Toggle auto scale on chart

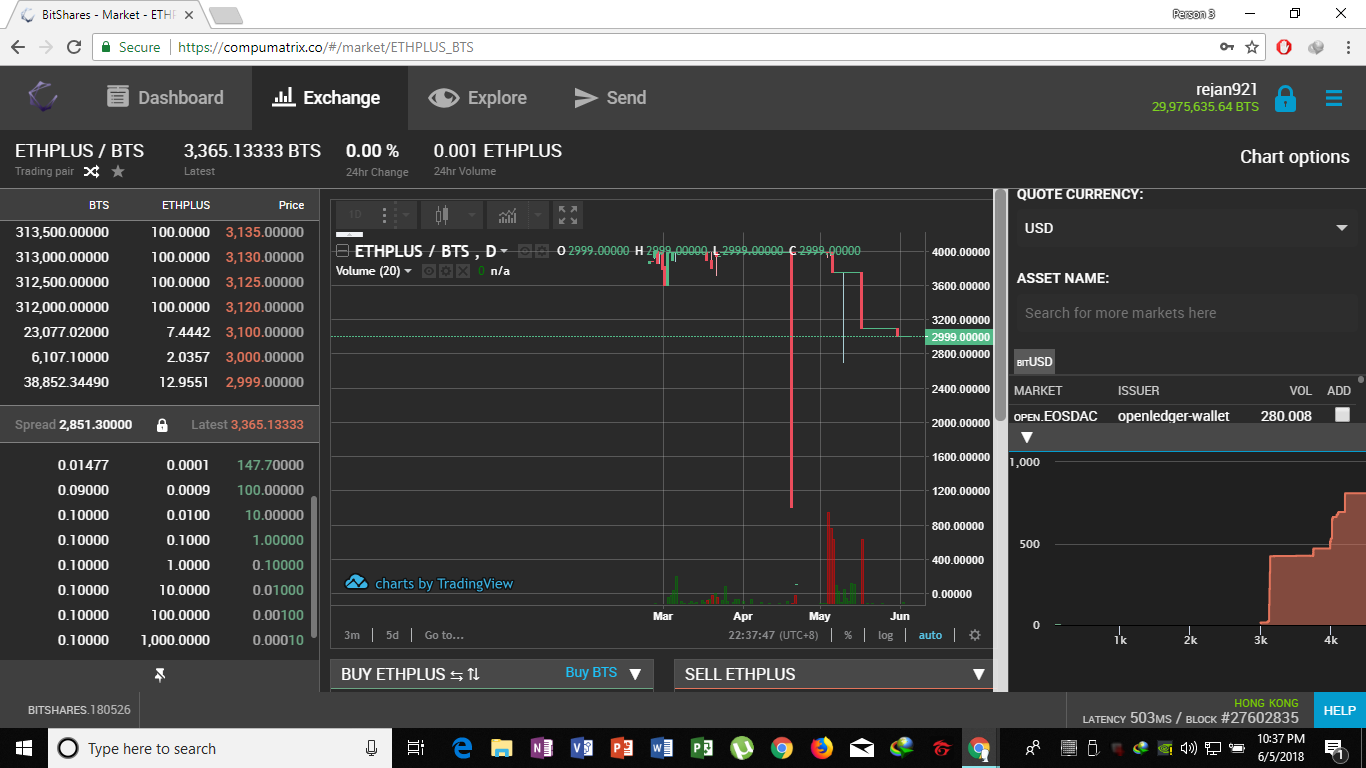[930, 635]
